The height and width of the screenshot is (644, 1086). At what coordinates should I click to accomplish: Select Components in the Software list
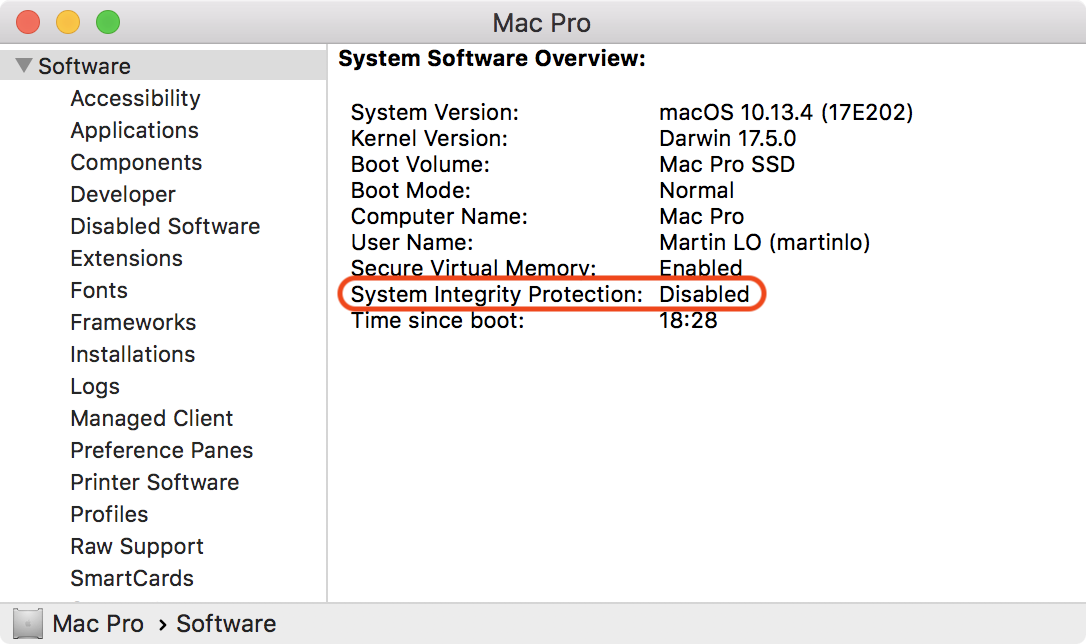[x=136, y=162]
